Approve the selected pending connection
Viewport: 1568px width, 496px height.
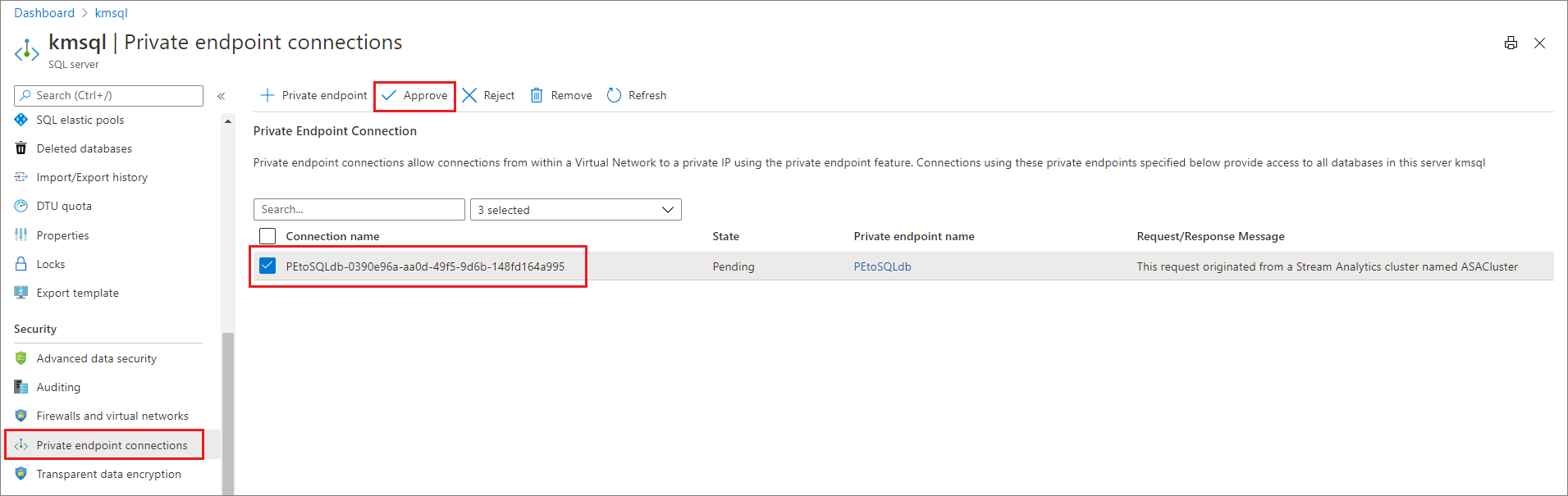415,95
